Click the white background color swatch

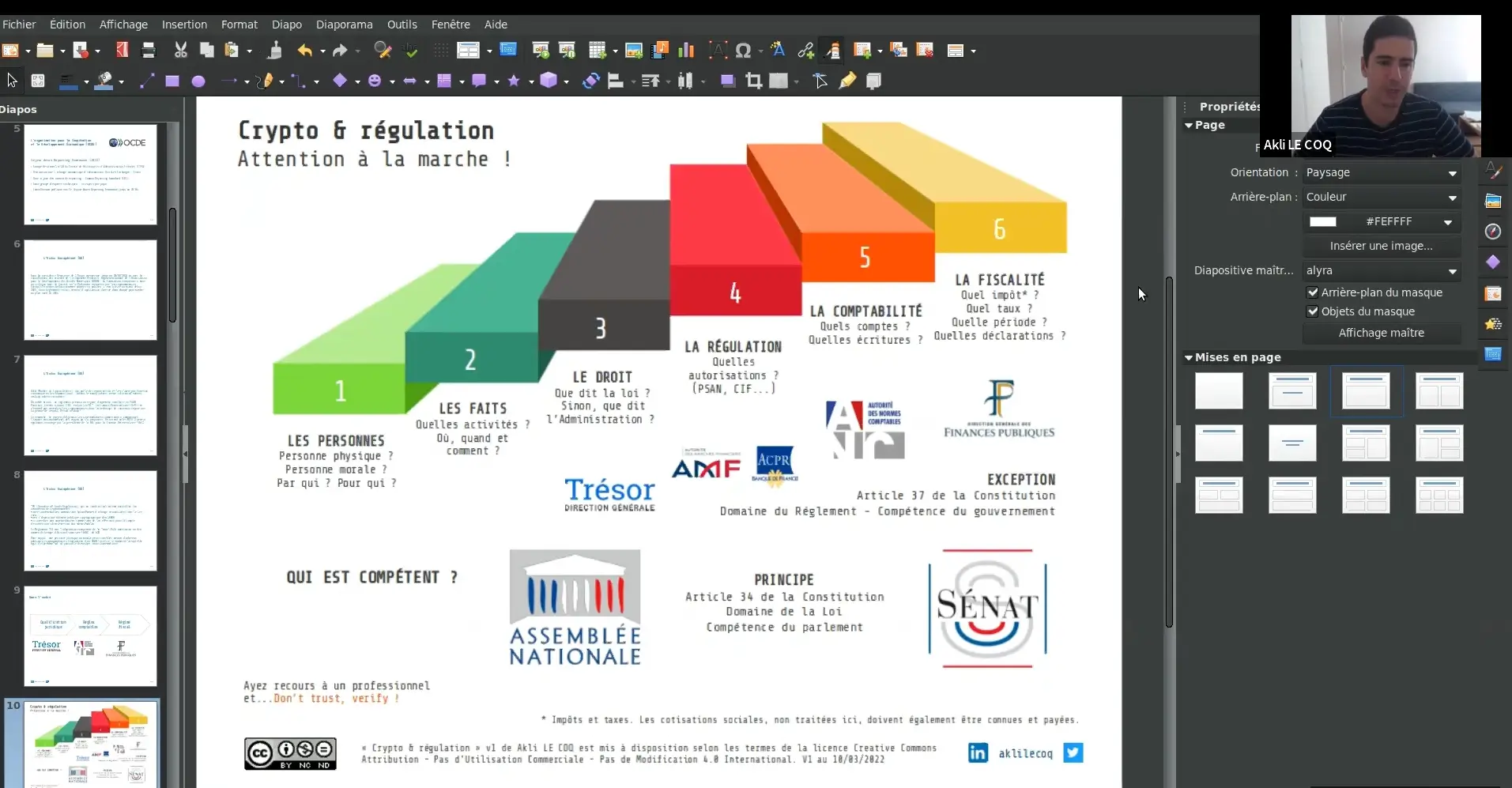[x=1322, y=222]
